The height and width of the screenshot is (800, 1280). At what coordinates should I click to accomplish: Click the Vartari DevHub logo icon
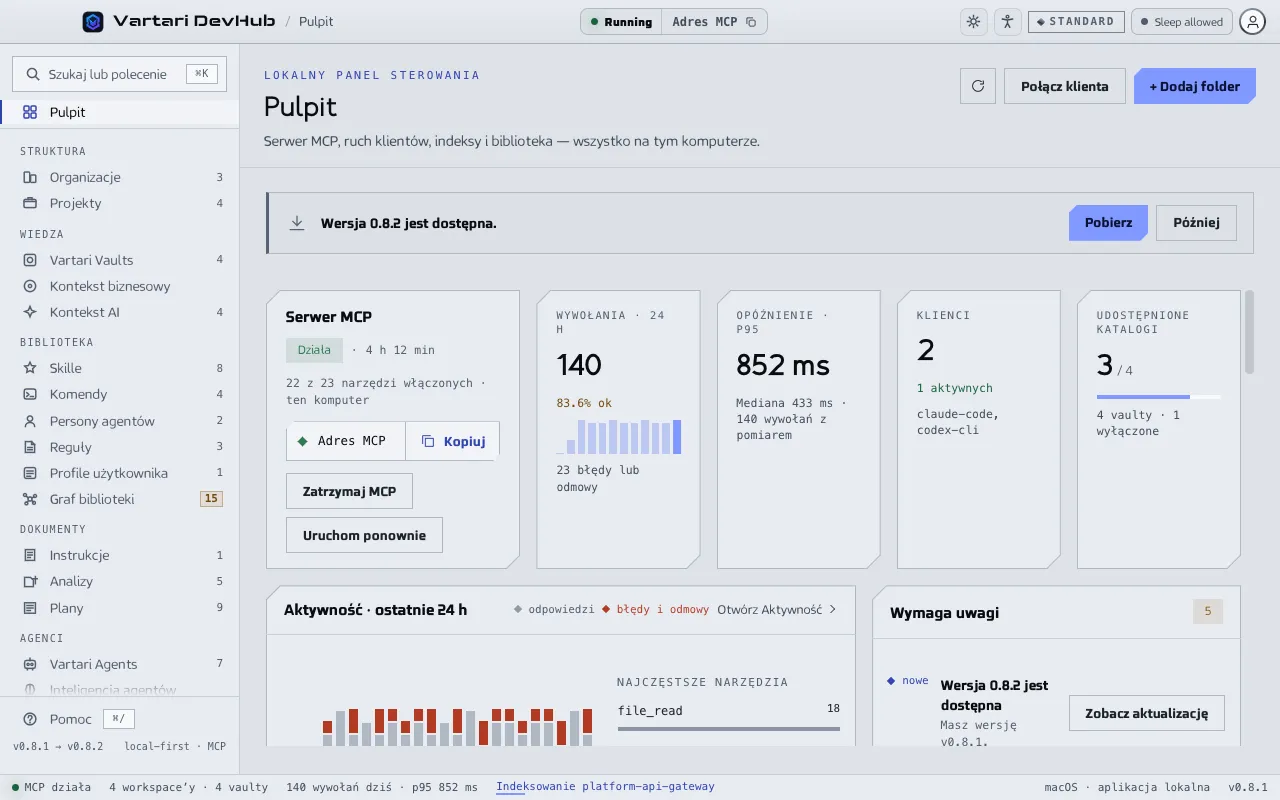point(93,21)
